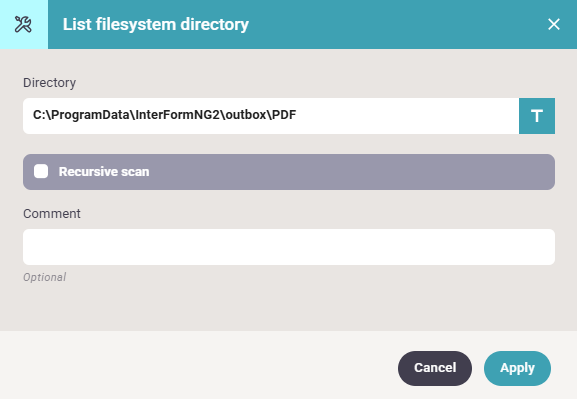Click inside the empty Comment field

289,247
